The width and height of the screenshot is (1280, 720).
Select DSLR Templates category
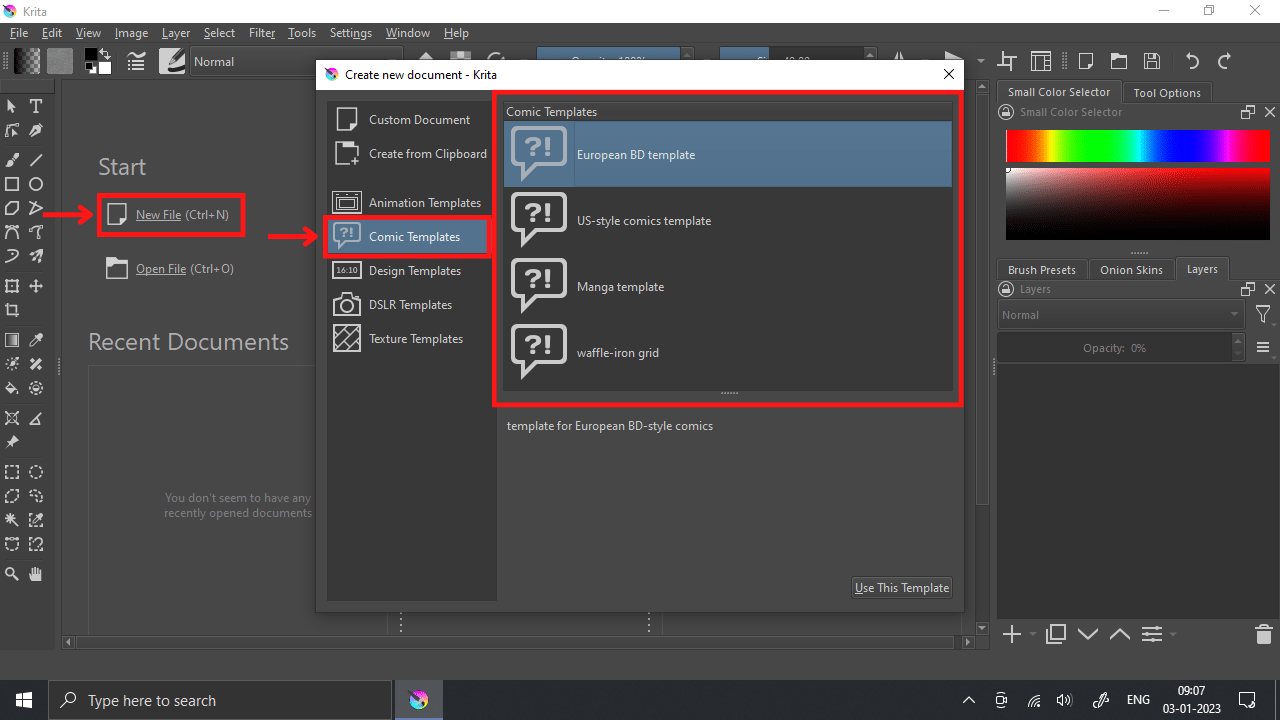pos(410,305)
